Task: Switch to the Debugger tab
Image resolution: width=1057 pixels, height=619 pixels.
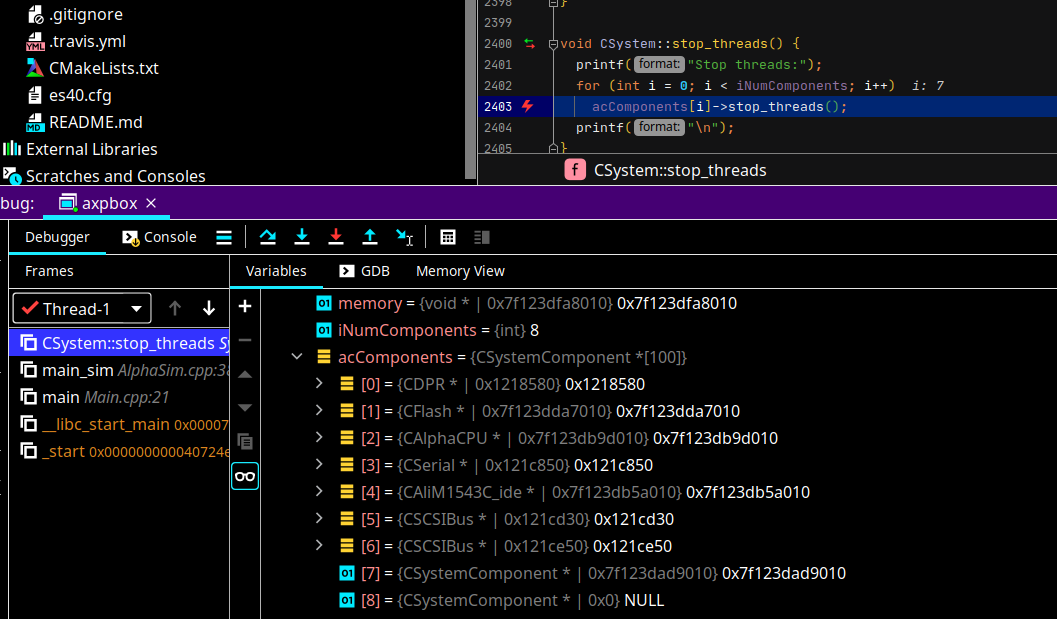Action: (x=57, y=237)
